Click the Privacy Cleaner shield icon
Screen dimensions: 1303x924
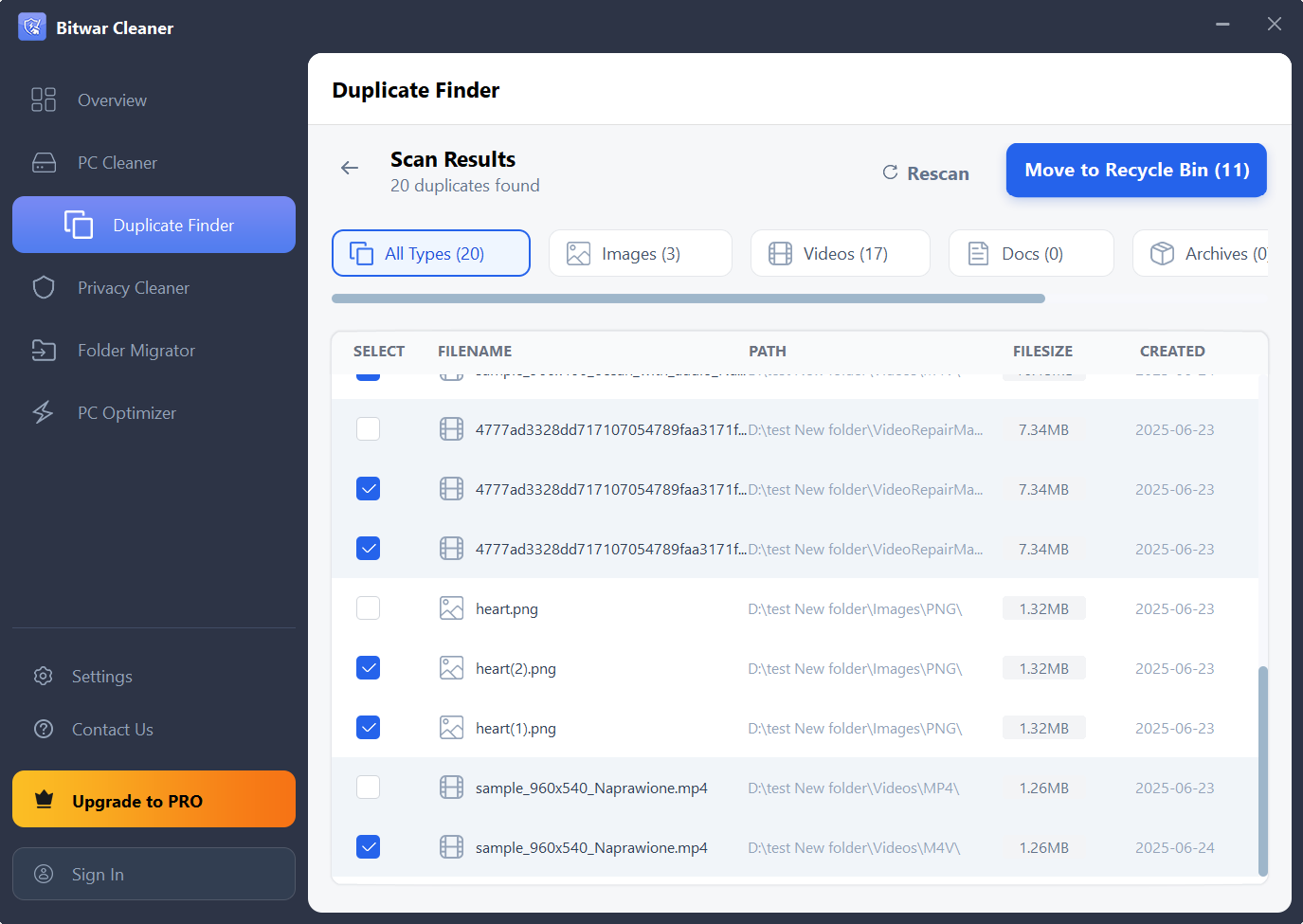tap(44, 287)
